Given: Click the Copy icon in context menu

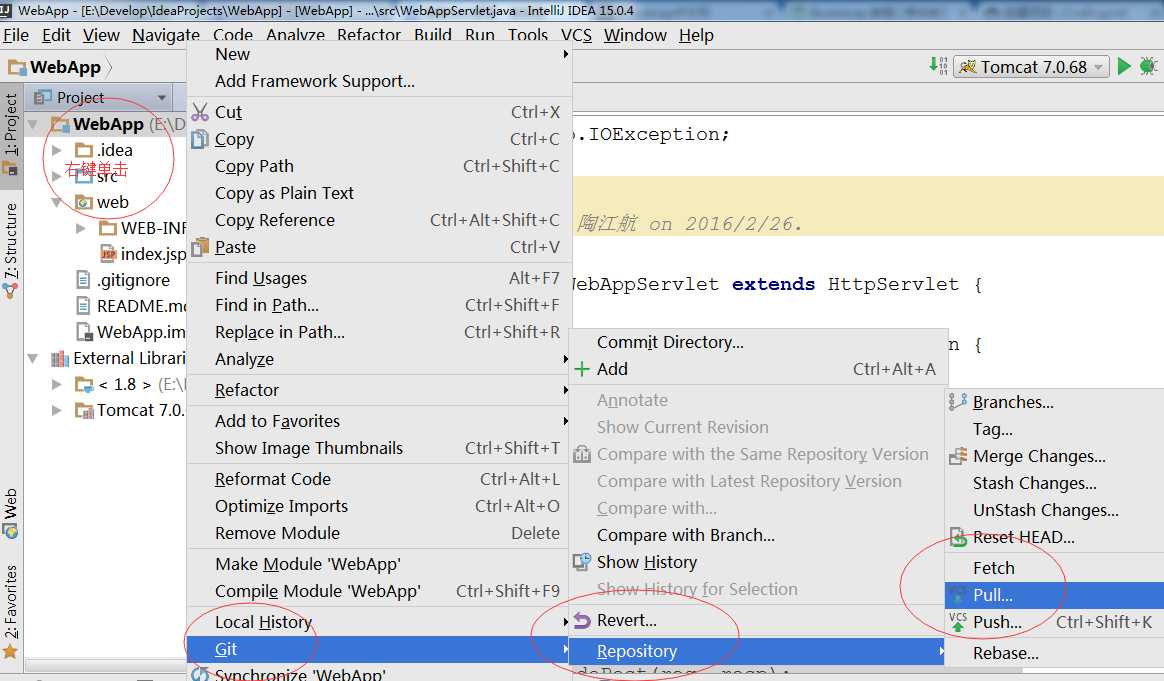Looking at the screenshot, I should coord(200,139).
